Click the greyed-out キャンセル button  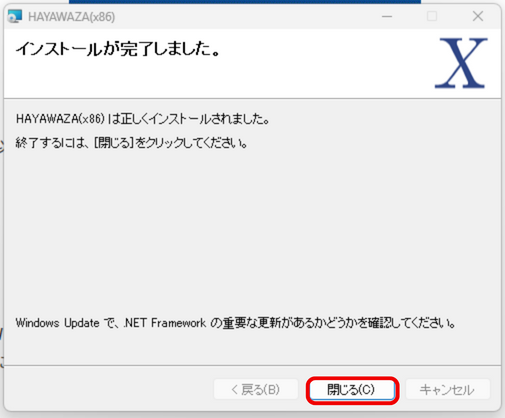click(x=448, y=389)
